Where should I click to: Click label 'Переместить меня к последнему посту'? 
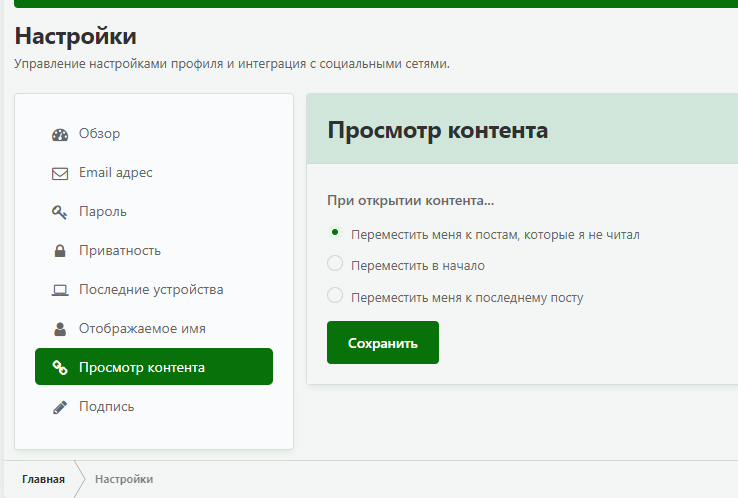tap(467, 298)
